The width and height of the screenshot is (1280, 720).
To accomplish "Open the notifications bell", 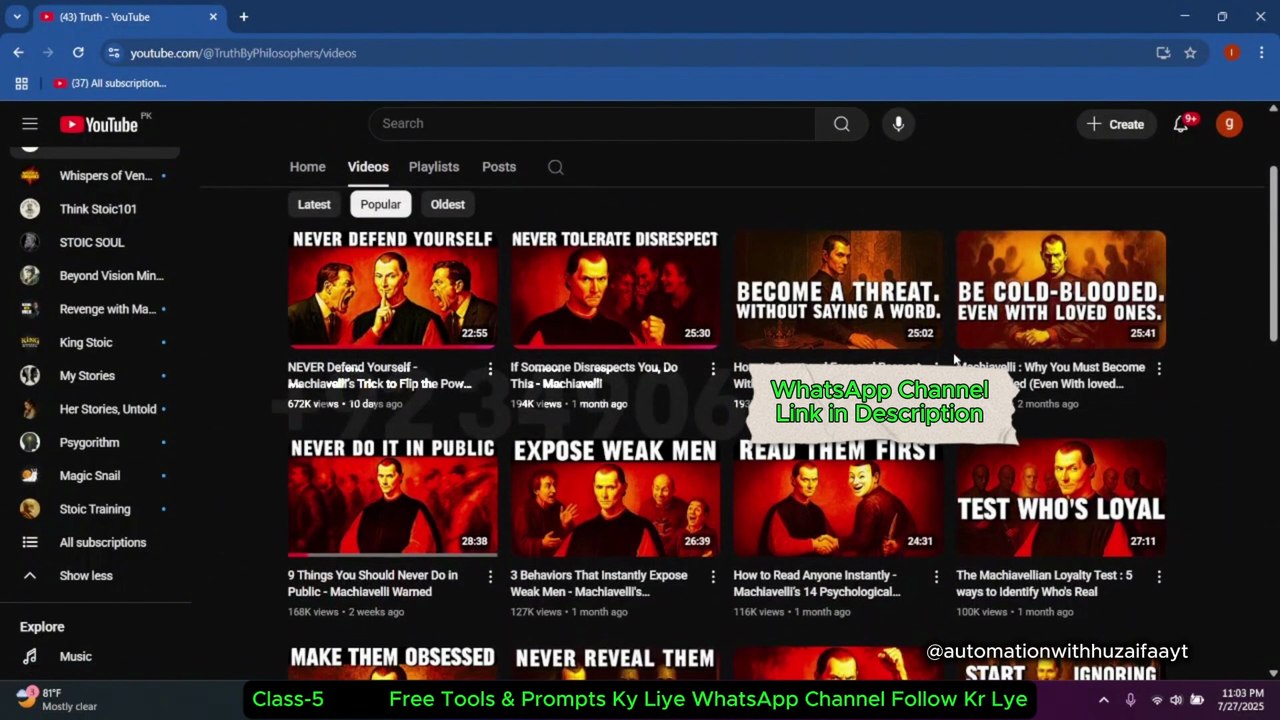I will [1181, 124].
